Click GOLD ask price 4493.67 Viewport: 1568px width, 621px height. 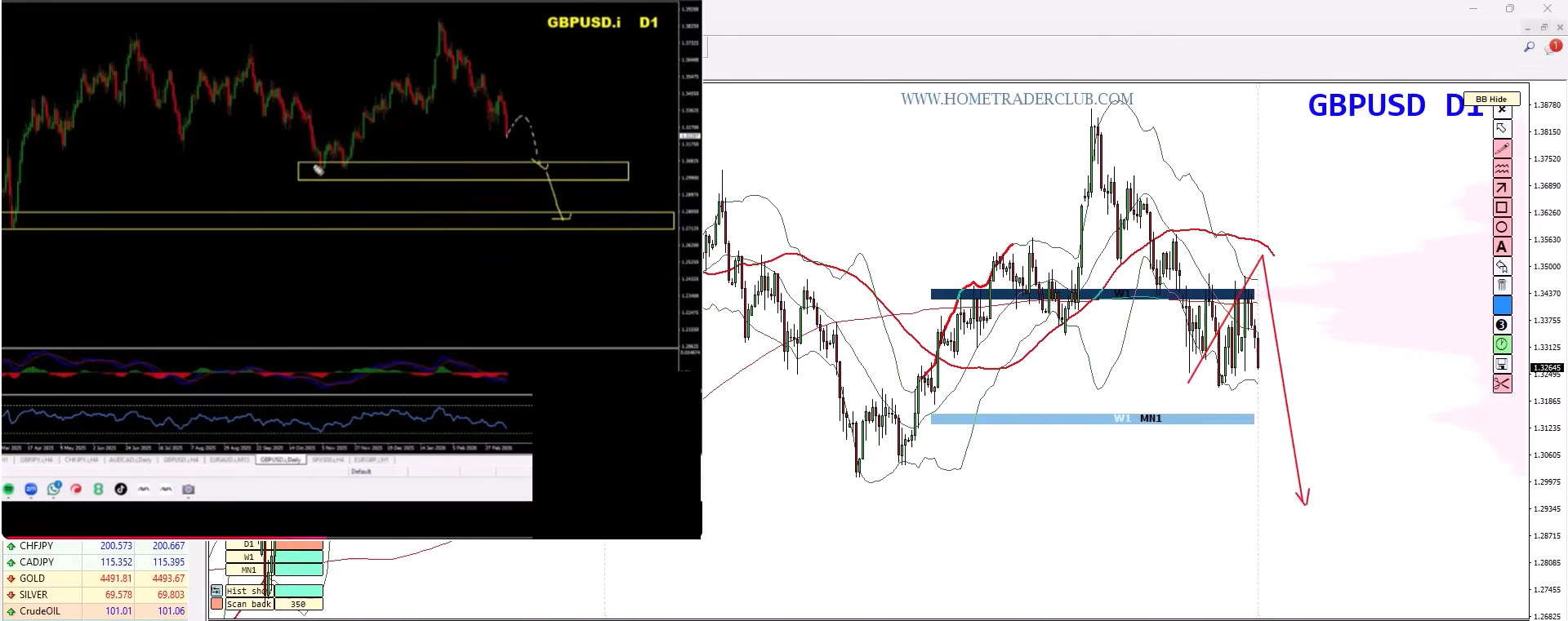pyautogui.click(x=168, y=579)
